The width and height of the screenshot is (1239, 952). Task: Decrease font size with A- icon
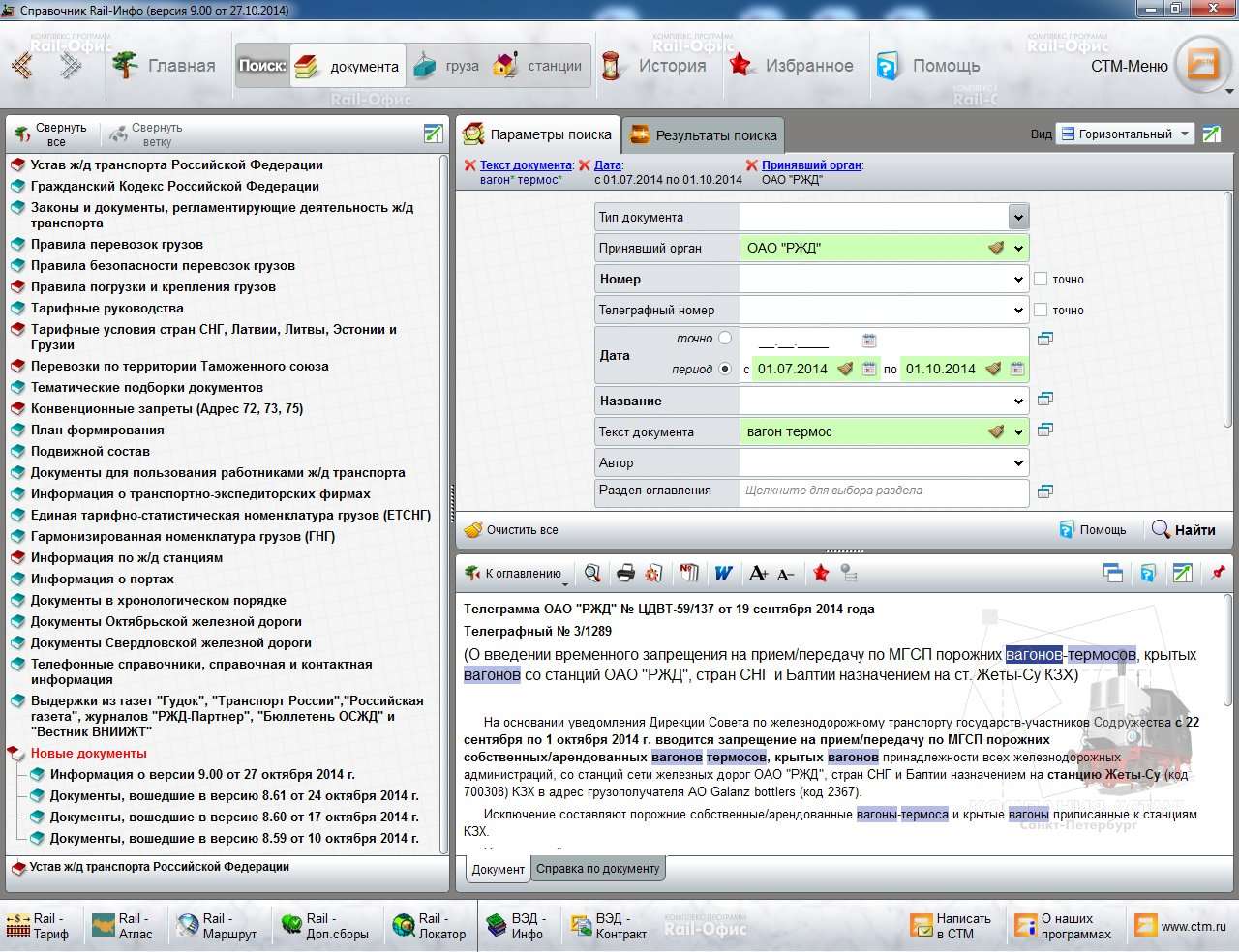pos(785,574)
